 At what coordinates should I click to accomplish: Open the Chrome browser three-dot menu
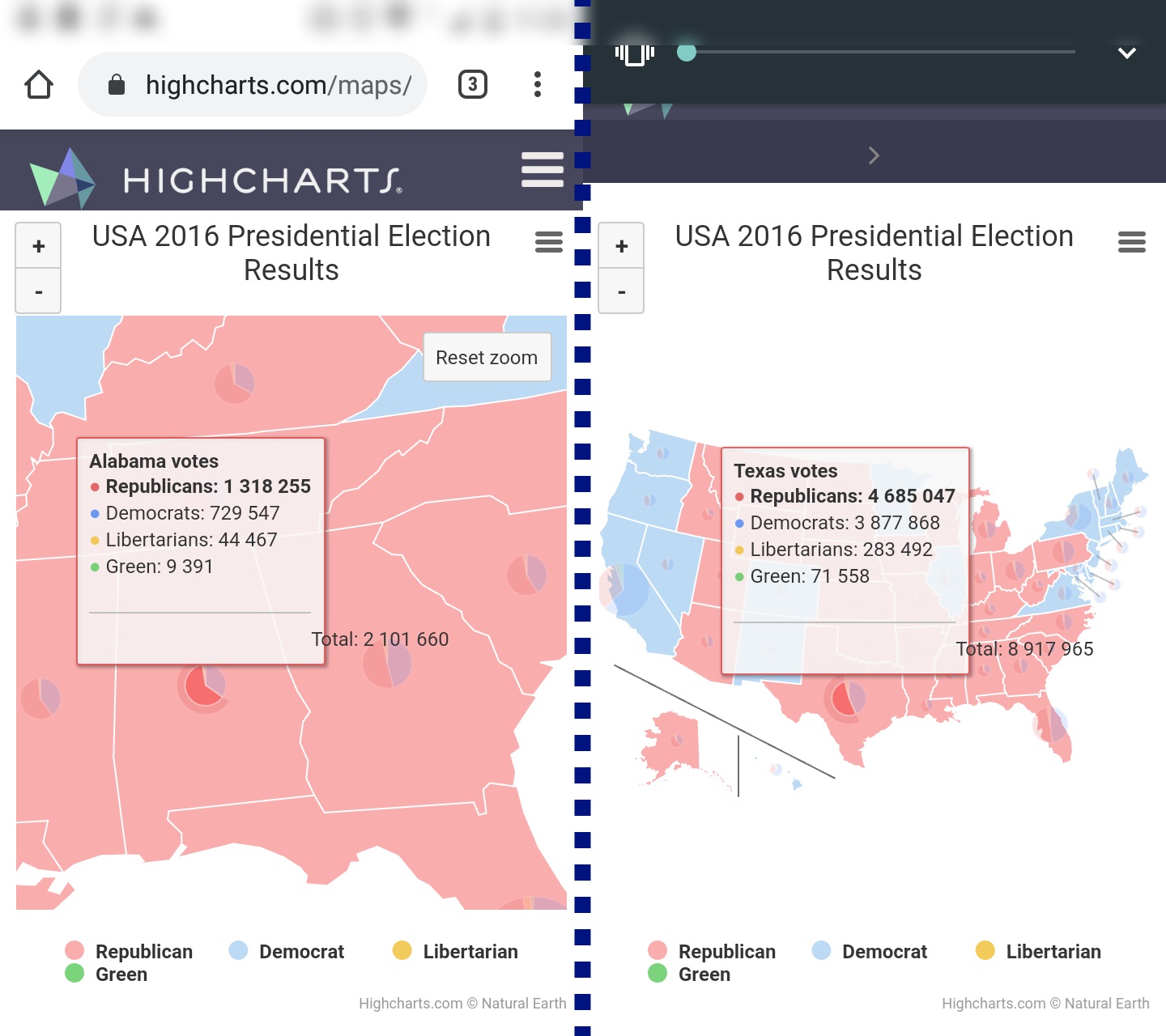tap(538, 84)
